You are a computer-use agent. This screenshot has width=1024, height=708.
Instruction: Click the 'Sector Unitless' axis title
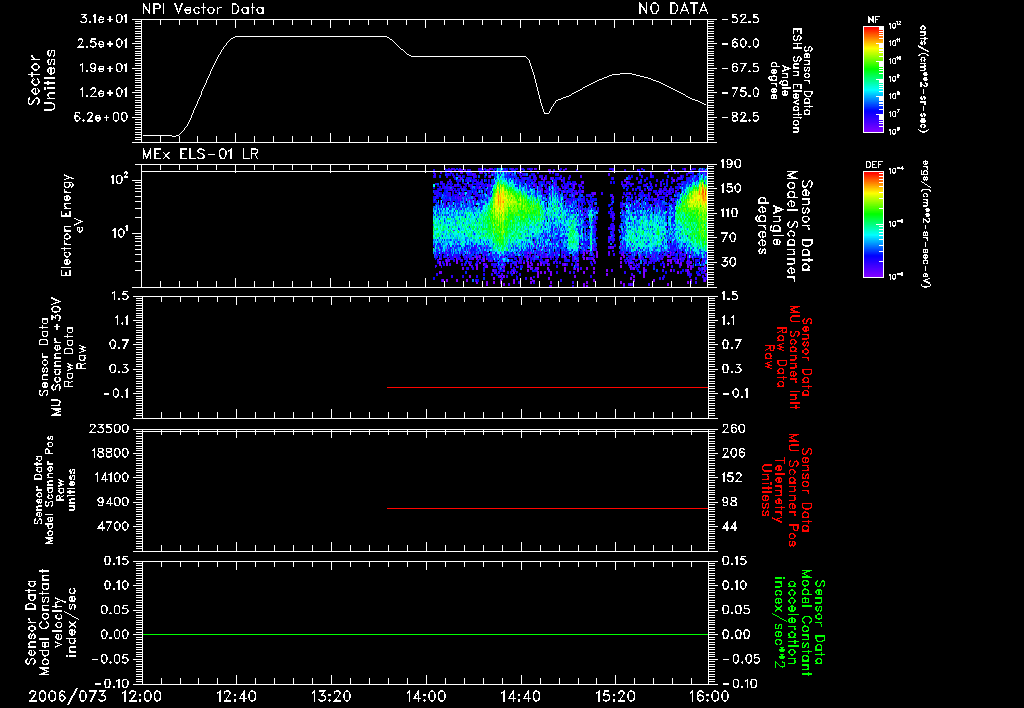tap(42, 80)
